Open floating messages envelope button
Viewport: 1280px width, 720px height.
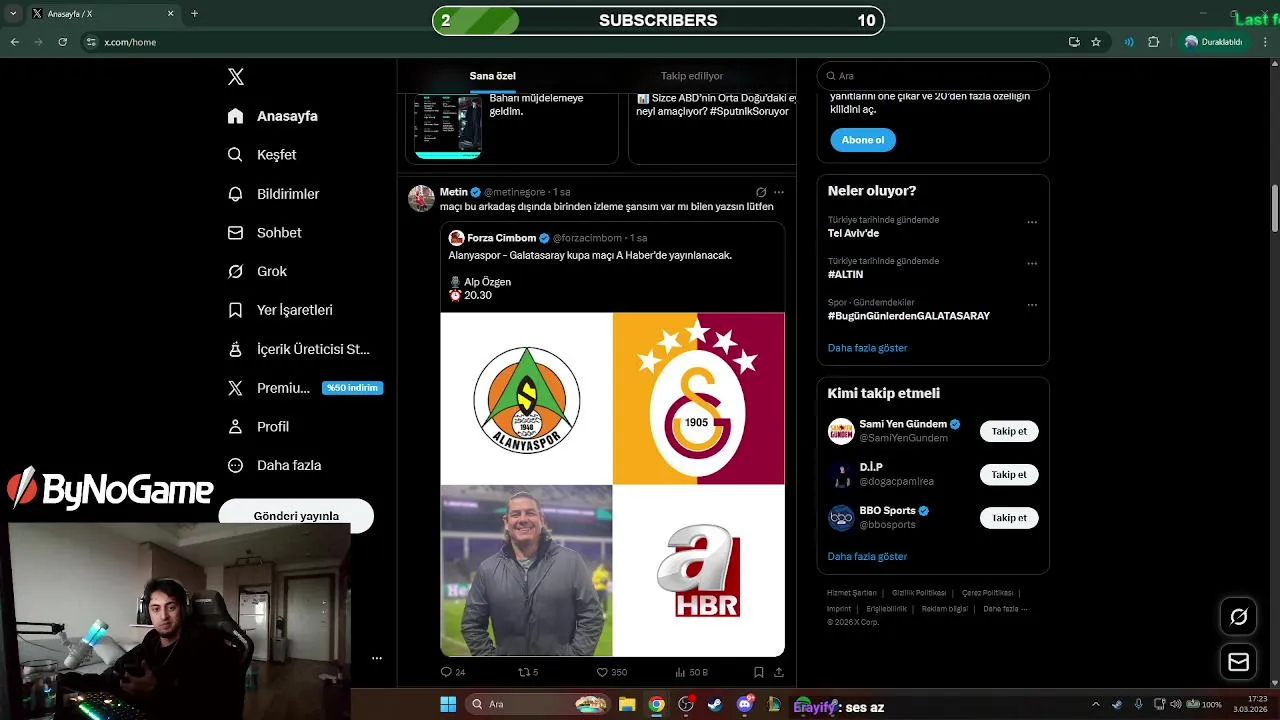[1238, 662]
